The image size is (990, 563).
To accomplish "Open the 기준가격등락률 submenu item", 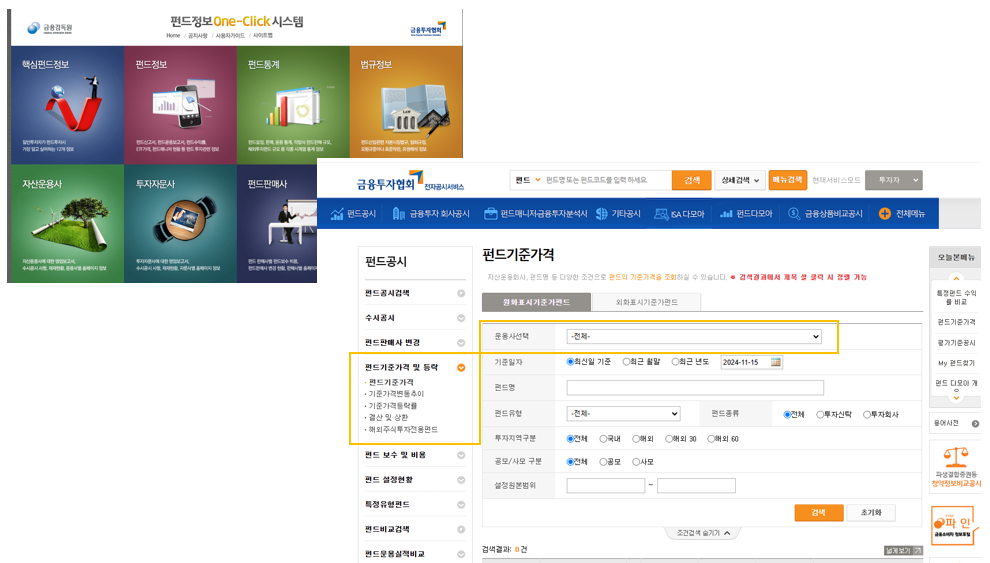I will 393,406.
